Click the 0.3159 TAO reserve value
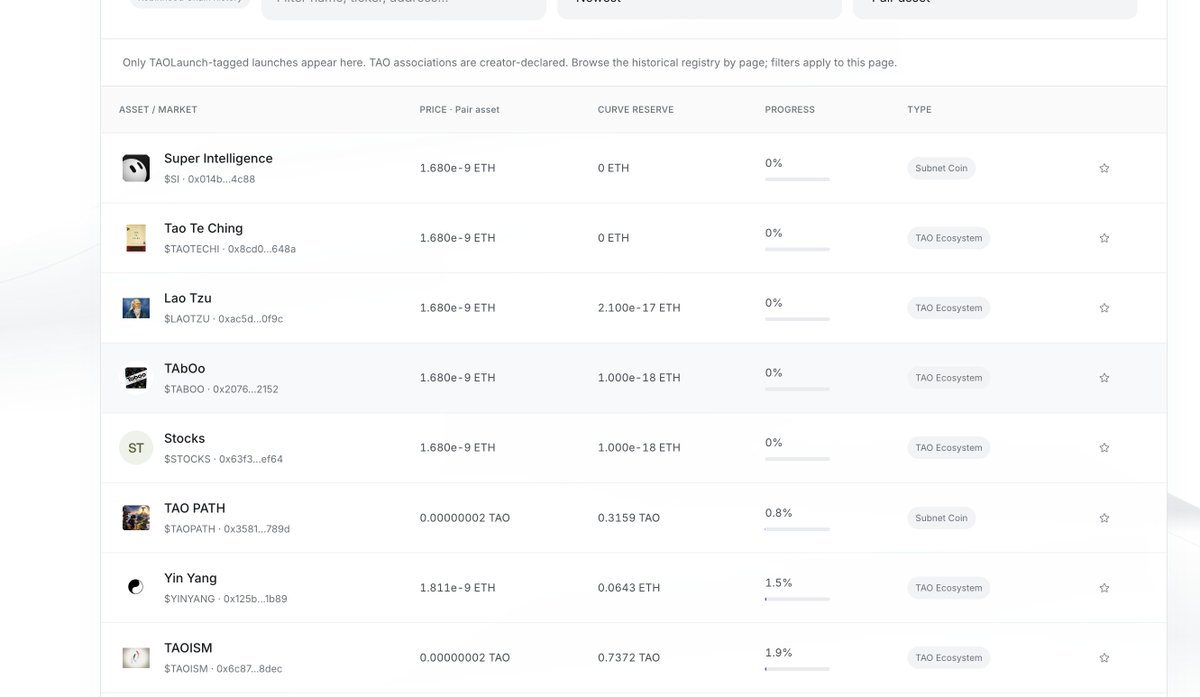The height and width of the screenshot is (697, 1200). [629, 518]
